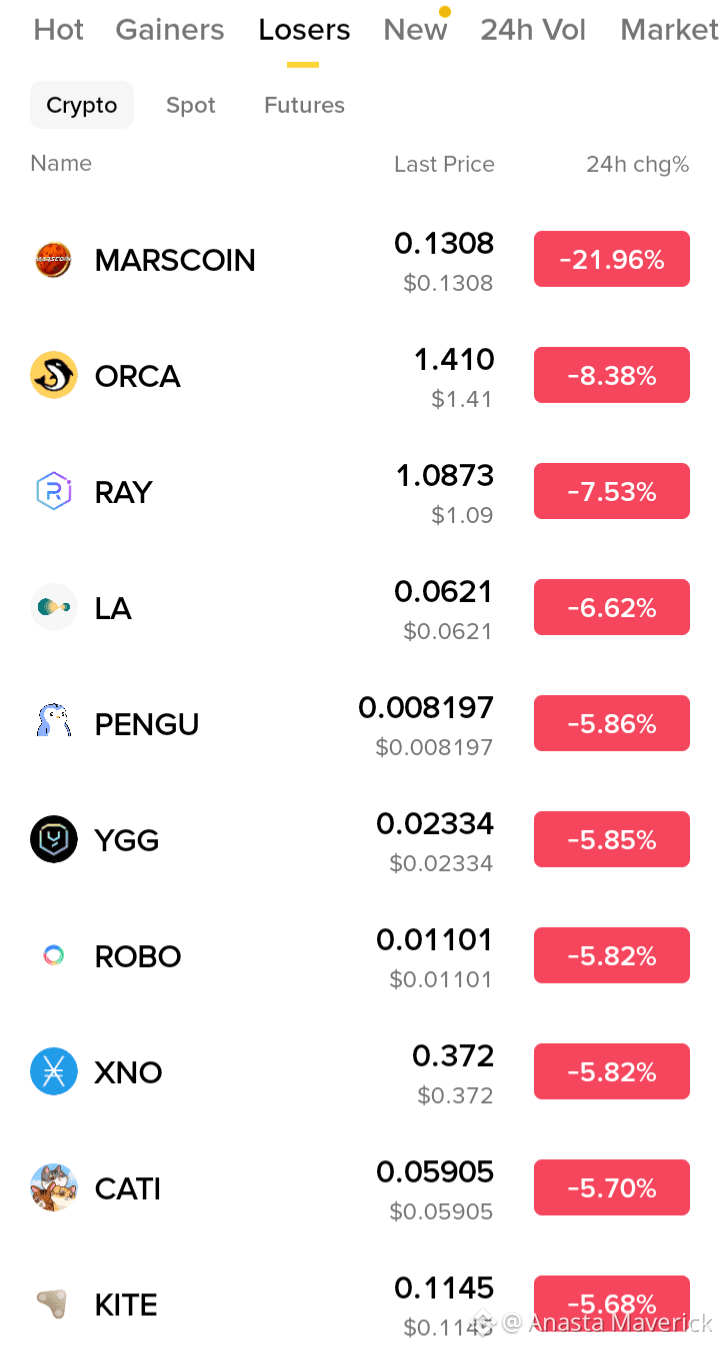The height and width of the screenshot is (1348, 720).
Task: Sort by the 24h chg% column
Action: coord(638,164)
